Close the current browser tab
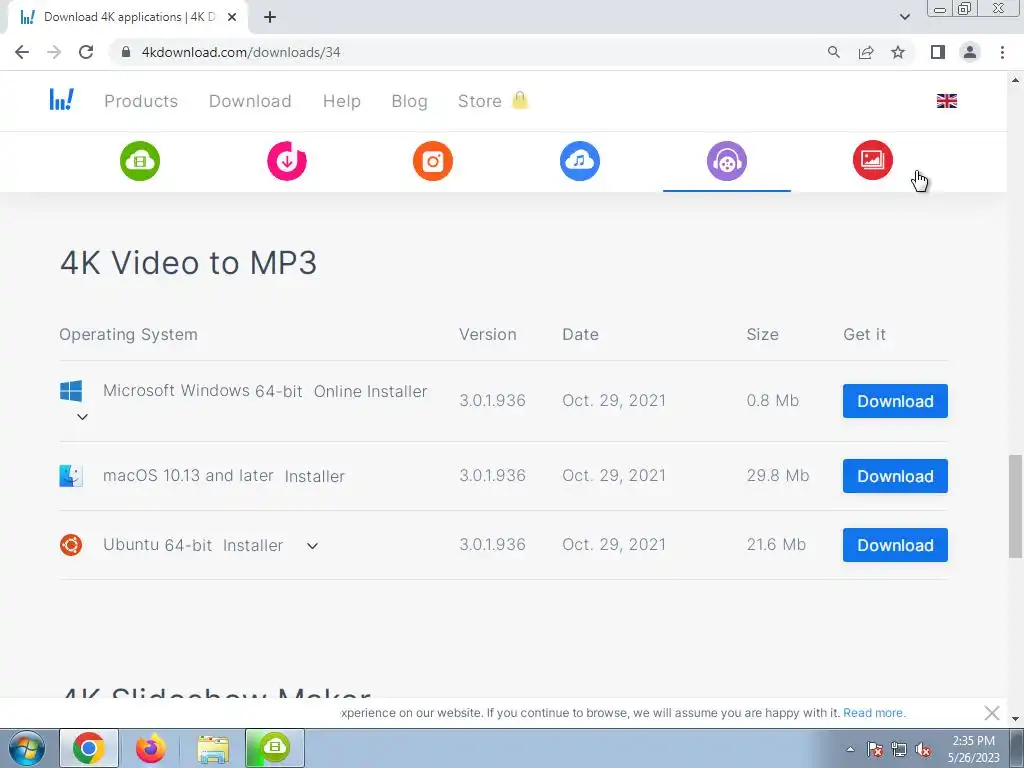This screenshot has height=768, width=1024. point(232,17)
